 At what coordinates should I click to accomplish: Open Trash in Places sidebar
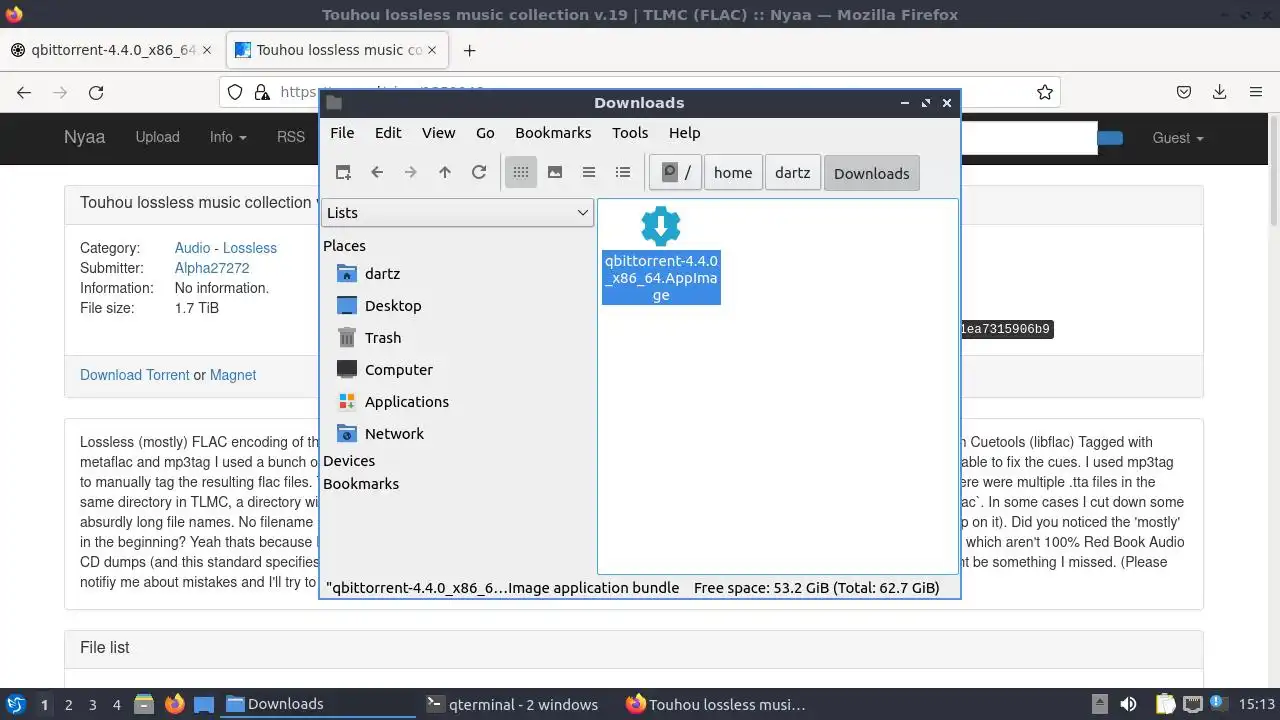(x=383, y=337)
